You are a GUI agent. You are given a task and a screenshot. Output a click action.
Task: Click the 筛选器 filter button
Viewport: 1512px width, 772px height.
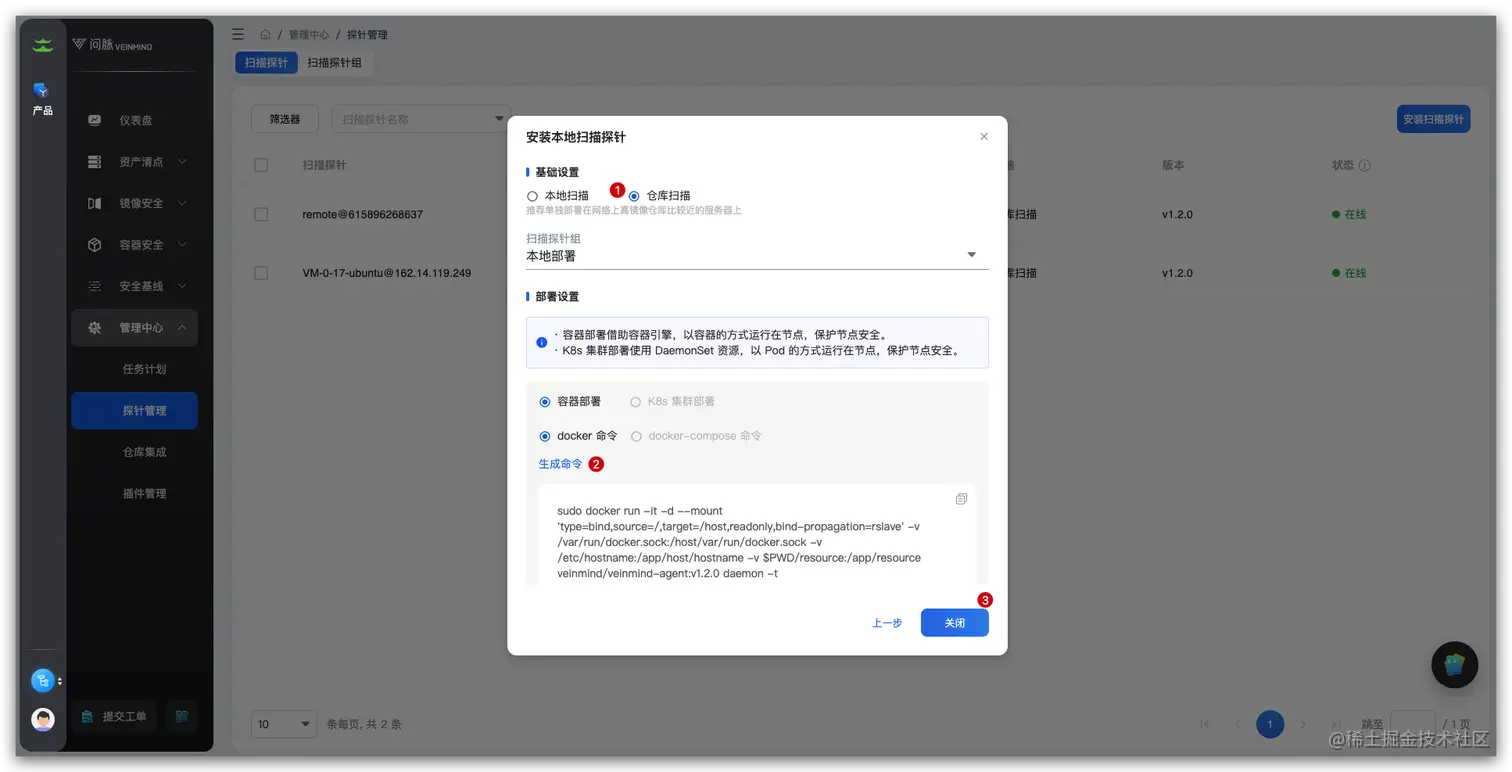(284, 119)
